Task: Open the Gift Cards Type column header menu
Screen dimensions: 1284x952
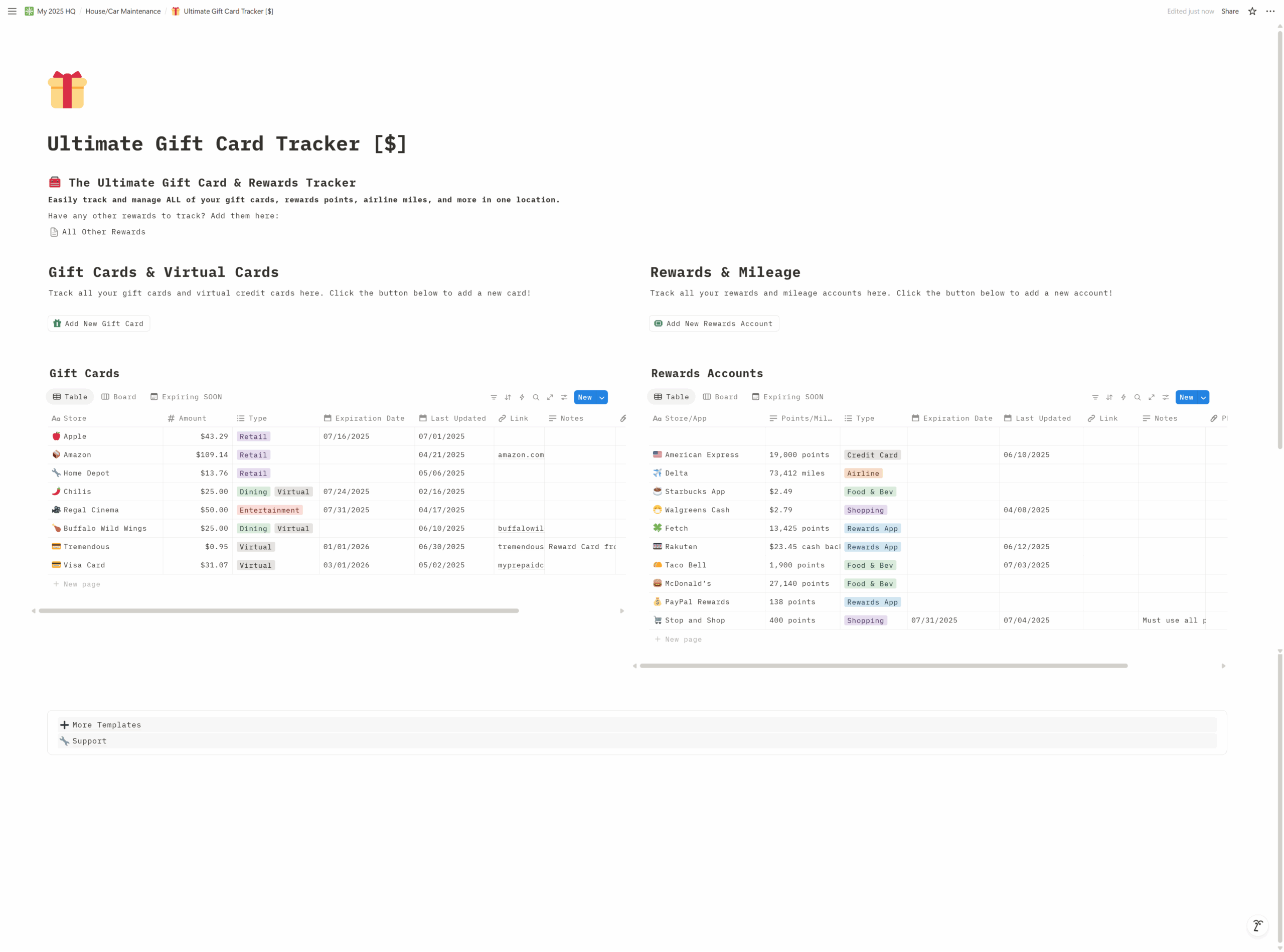Action: (276, 418)
